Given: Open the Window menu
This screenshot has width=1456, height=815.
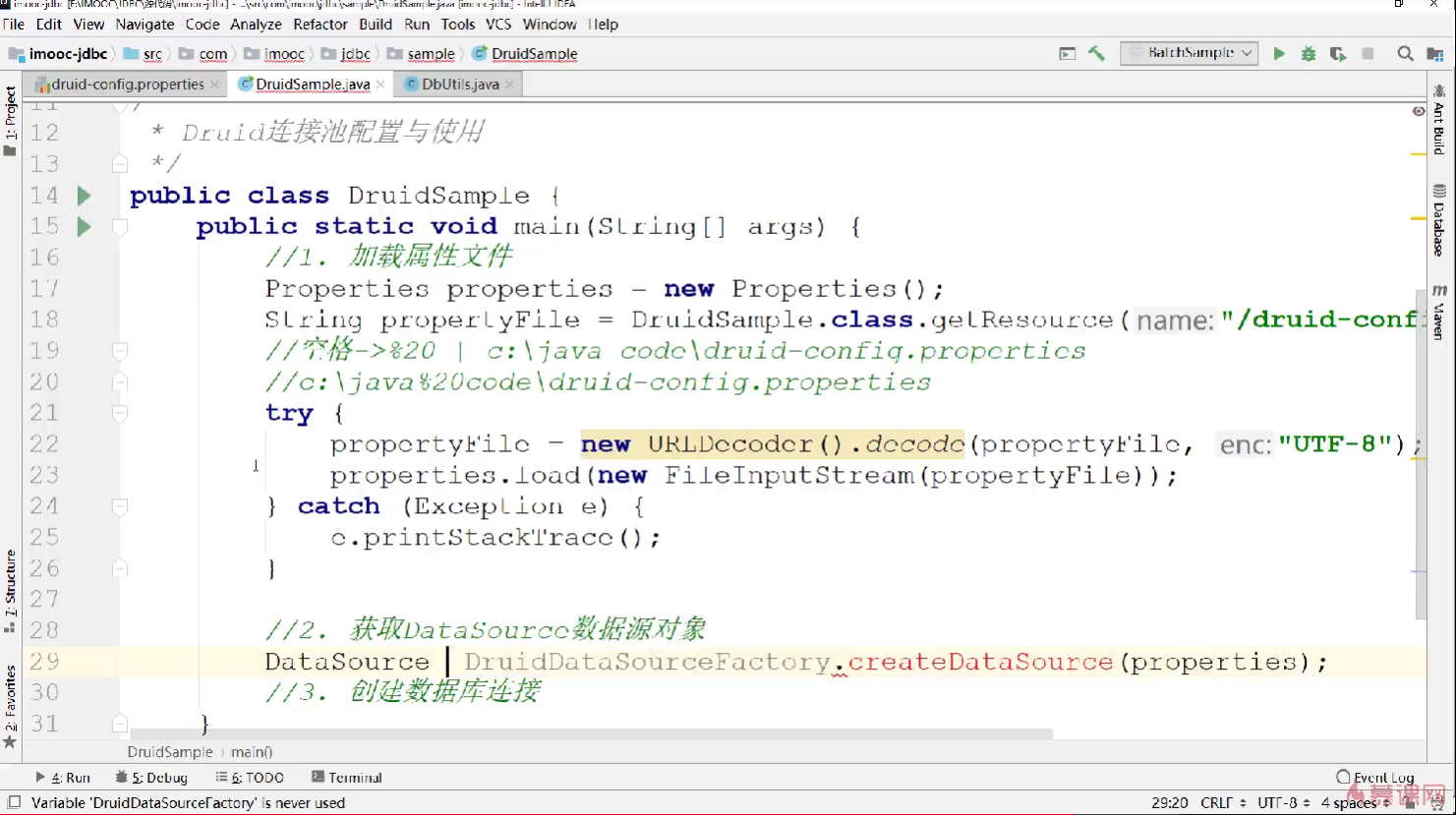Looking at the screenshot, I should (550, 24).
